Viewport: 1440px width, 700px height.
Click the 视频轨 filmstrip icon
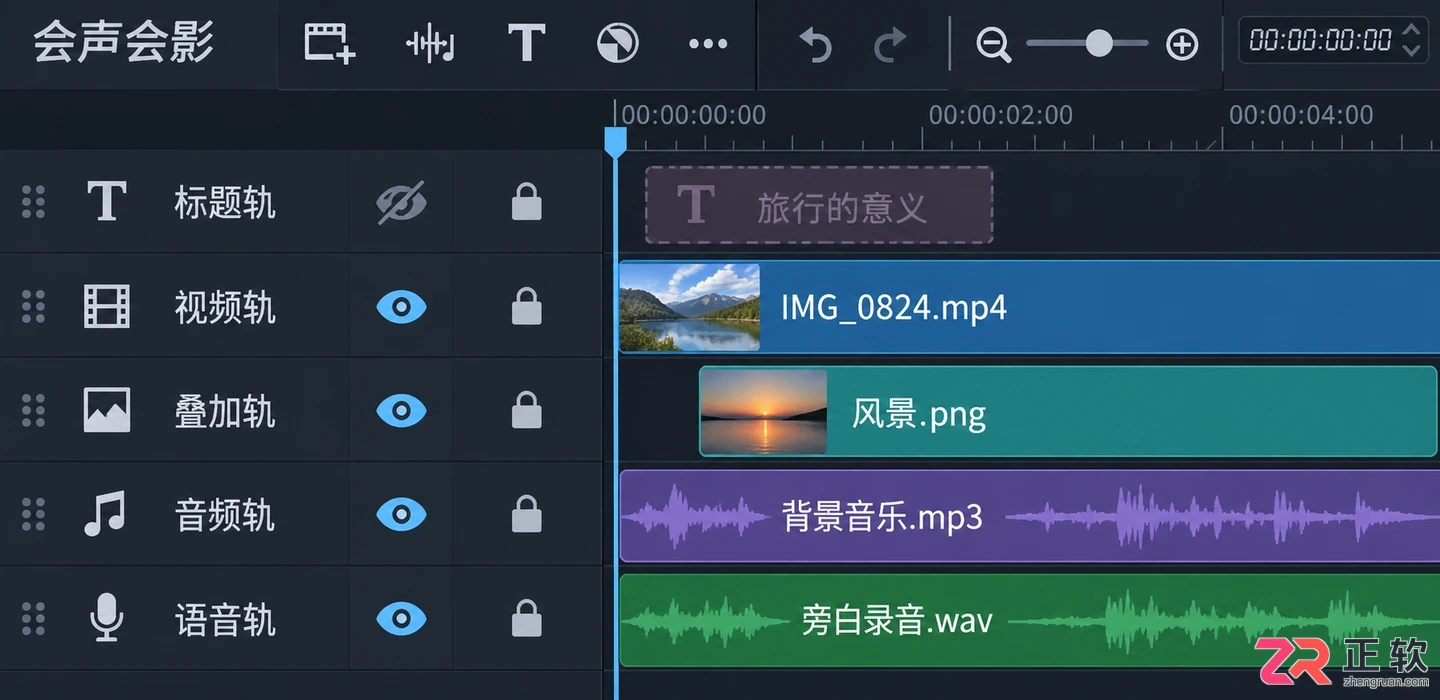pos(106,306)
